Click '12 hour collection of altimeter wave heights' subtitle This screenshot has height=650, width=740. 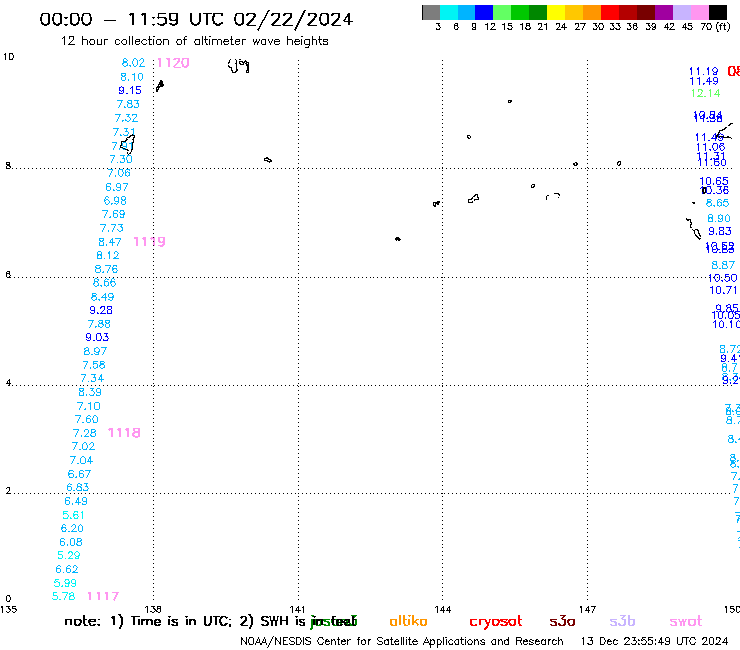click(x=194, y=41)
